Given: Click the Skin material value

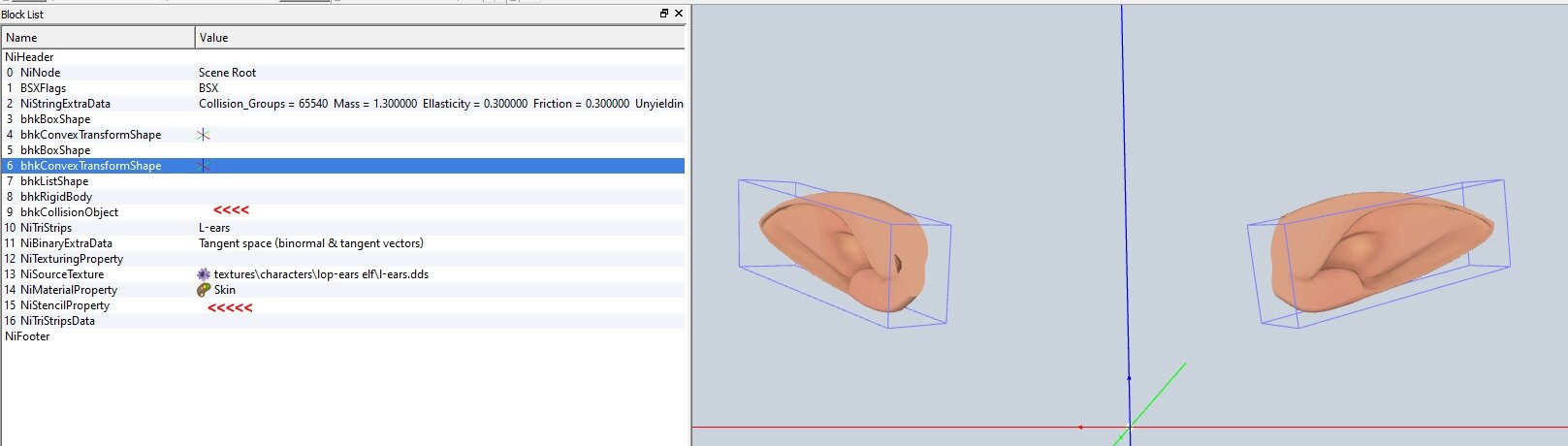Looking at the screenshot, I should click(225, 290).
